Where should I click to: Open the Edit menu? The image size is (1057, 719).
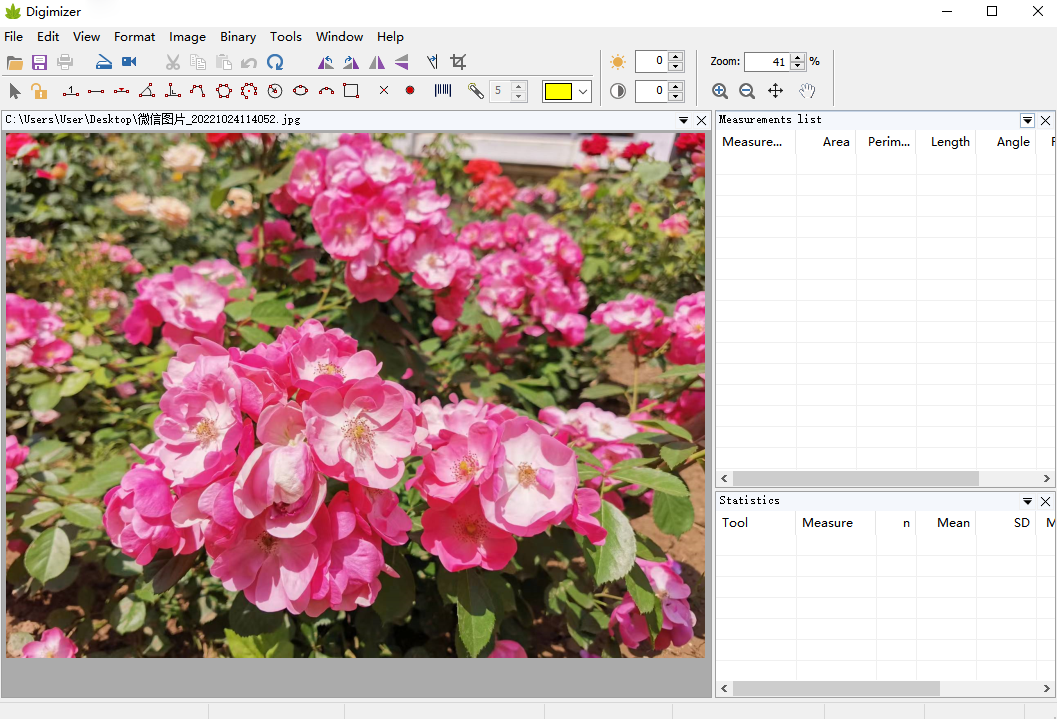click(48, 36)
